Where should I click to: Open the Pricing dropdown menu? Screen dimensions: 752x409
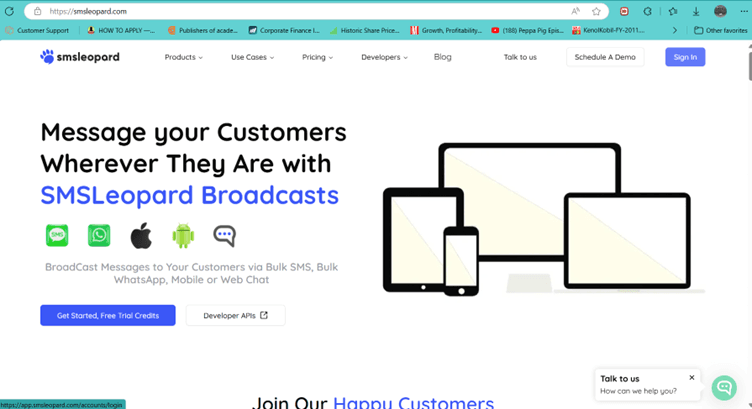317,57
